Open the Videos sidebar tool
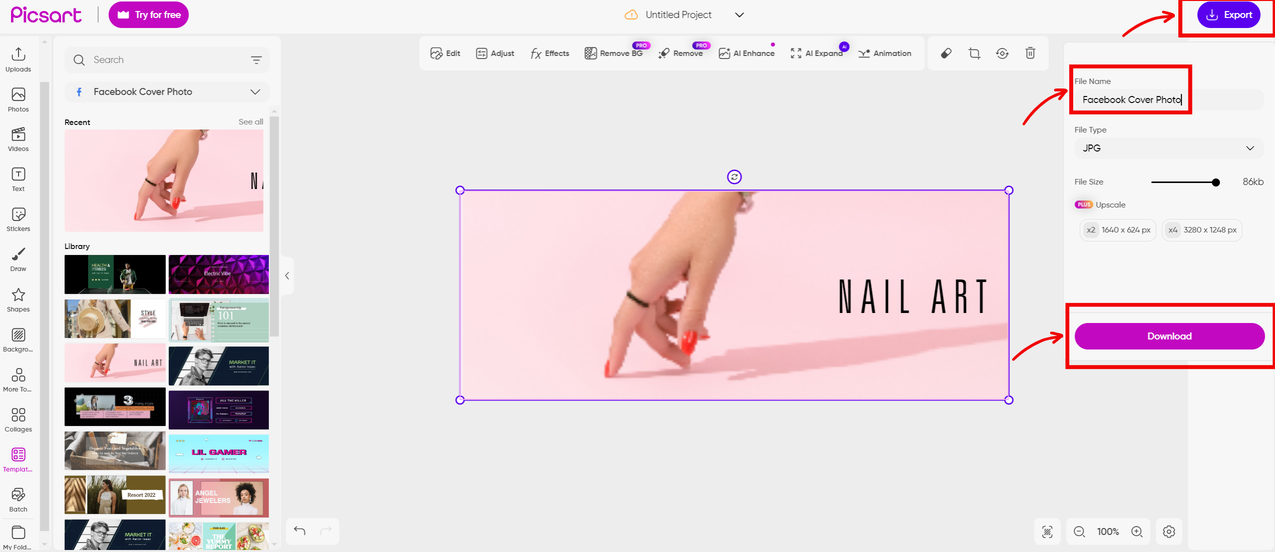The image size is (1275, 552). pos(18,139)
